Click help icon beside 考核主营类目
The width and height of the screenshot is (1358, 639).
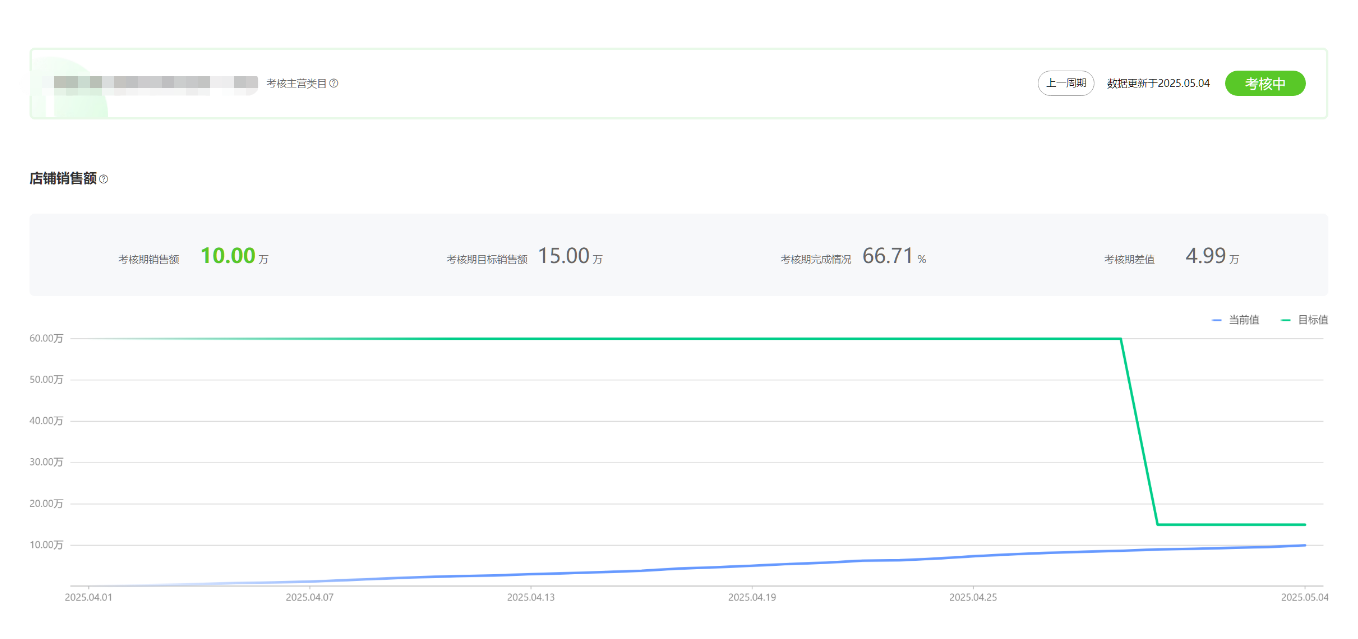pos(334,83)
